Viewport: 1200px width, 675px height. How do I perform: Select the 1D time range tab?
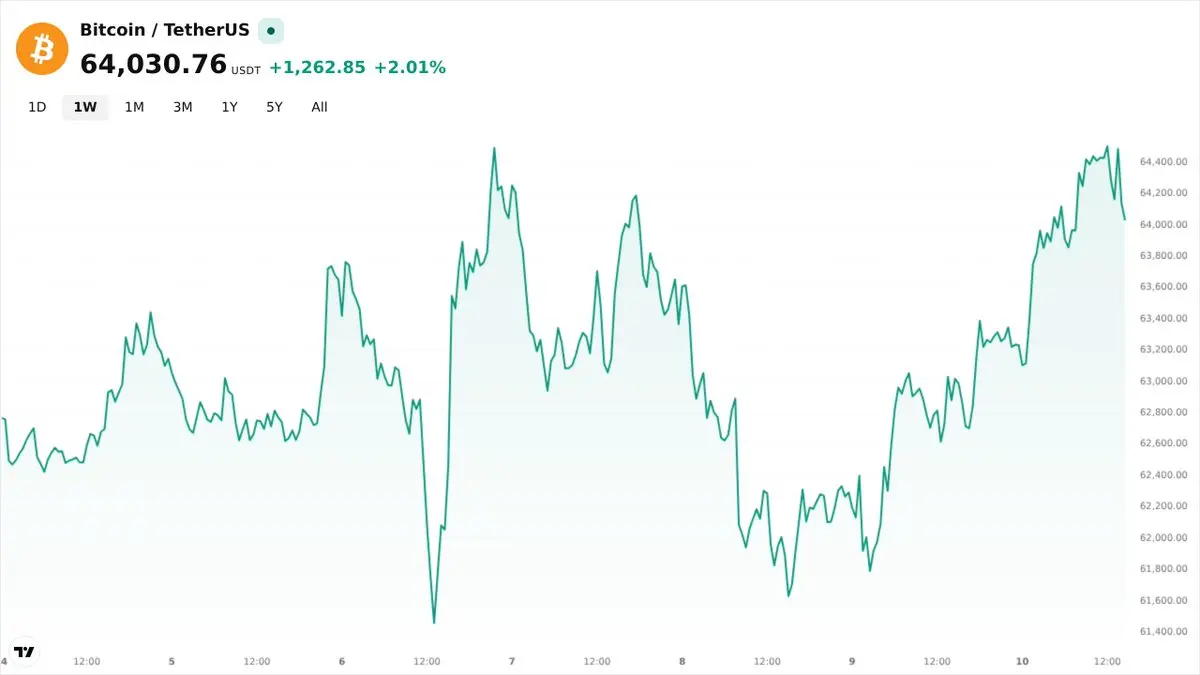[x=37, y=107]
